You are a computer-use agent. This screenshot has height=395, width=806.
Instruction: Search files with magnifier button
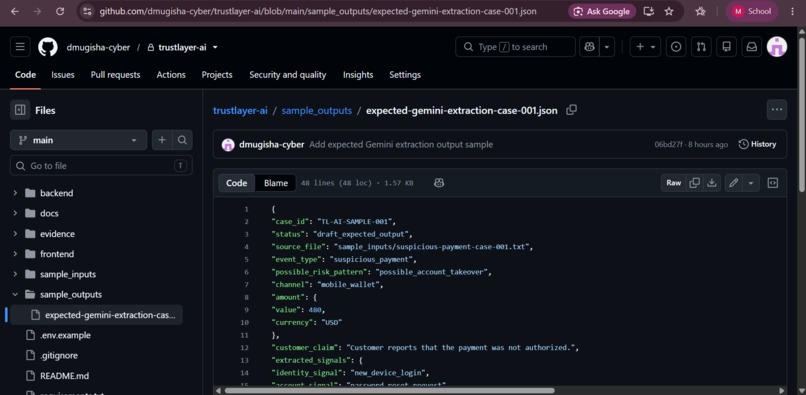(182, 140)
